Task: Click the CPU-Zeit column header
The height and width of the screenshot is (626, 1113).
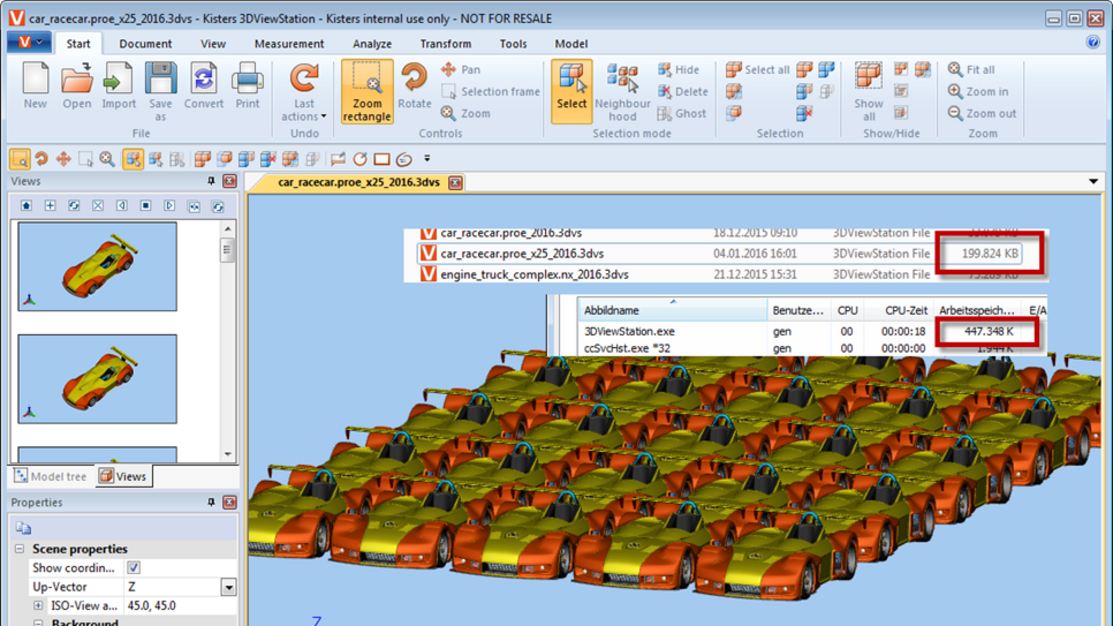Action: pos(899,310)
